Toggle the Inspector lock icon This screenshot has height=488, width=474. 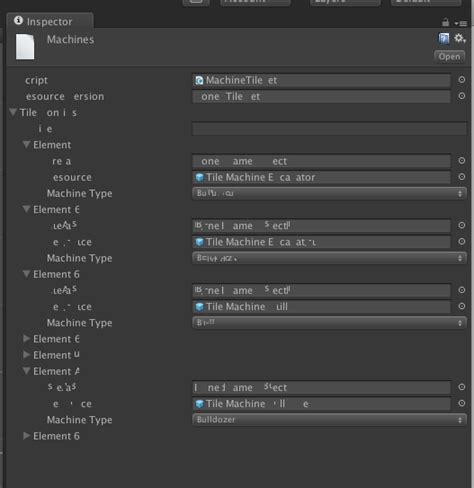[445, 22]
